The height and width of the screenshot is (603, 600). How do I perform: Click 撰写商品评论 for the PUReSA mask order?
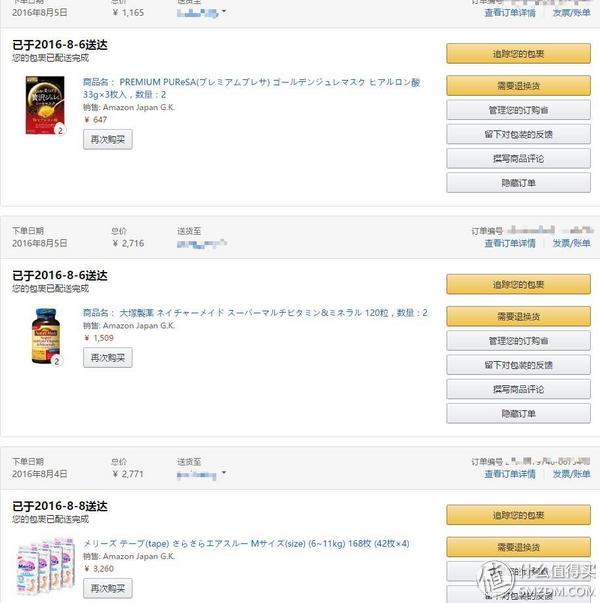click(518, 158)
